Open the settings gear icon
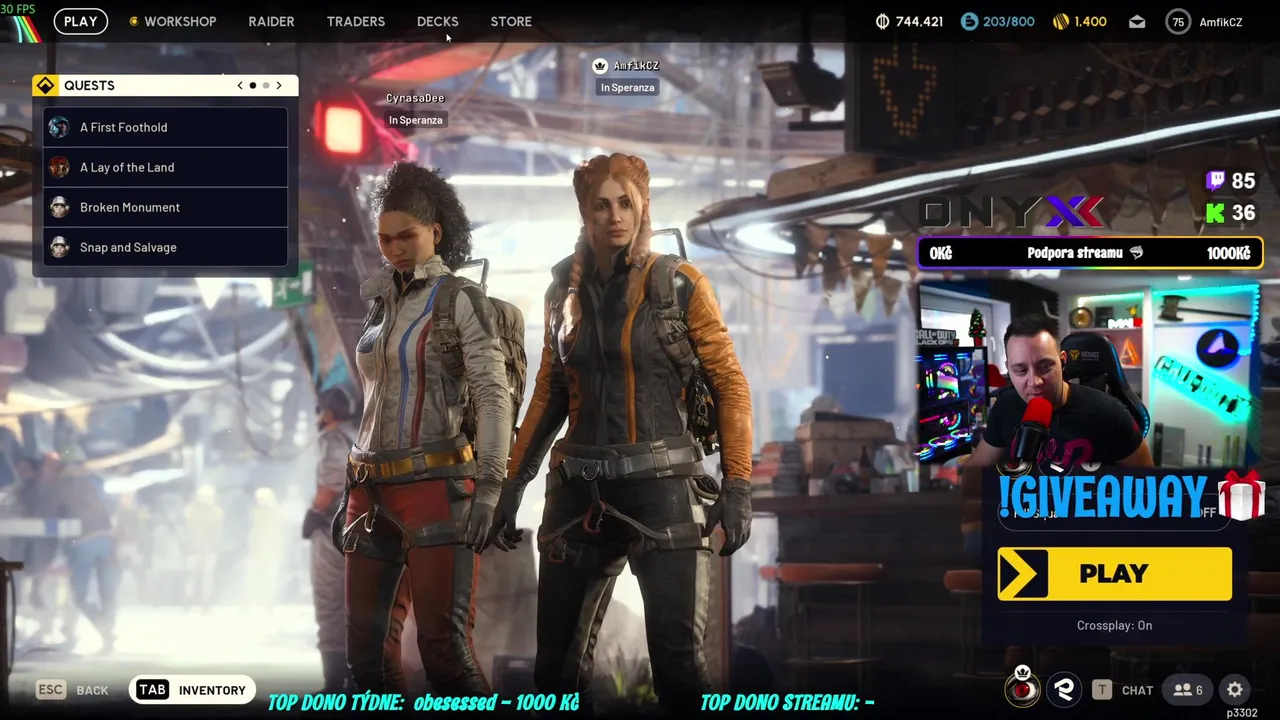Viewport: 1280px width, 720px height. (x=1235, y=690)
